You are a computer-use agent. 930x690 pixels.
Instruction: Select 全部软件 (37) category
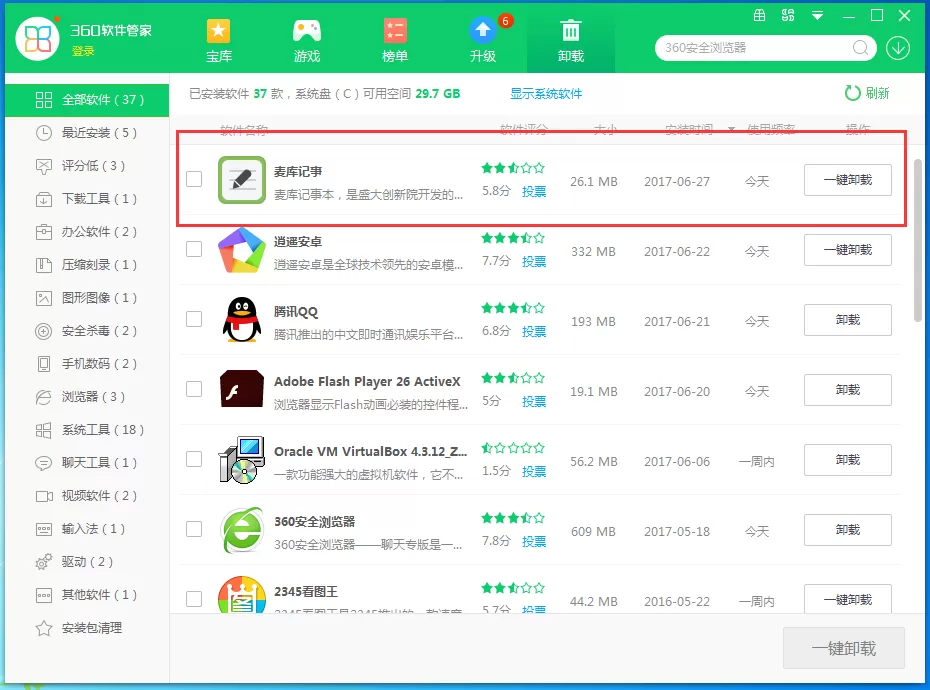[87, 100]
